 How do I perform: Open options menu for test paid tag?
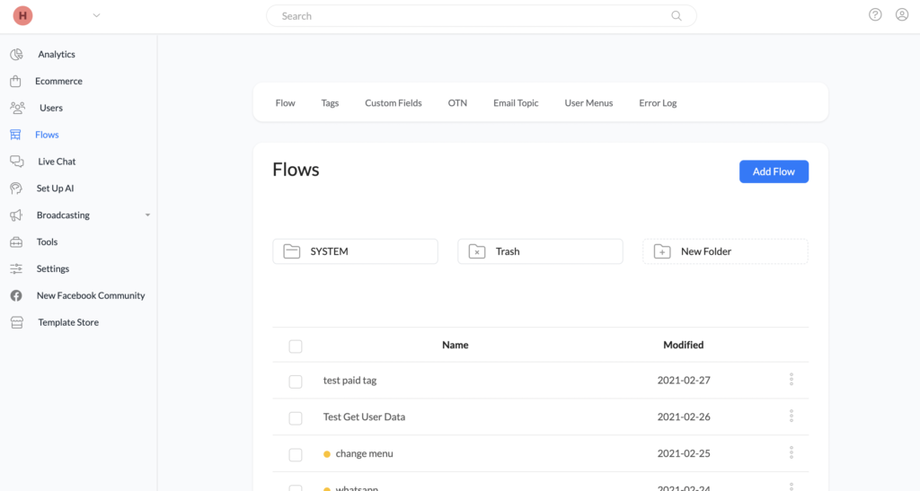pos(791,380)
